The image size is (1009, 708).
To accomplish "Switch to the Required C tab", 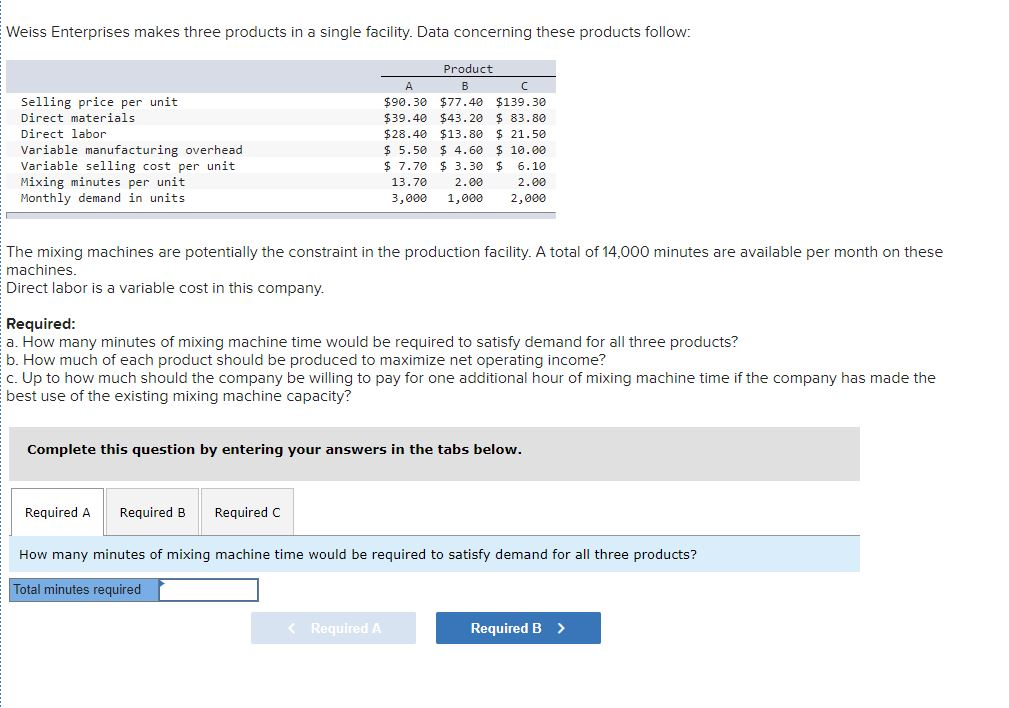I will [246, 511].
